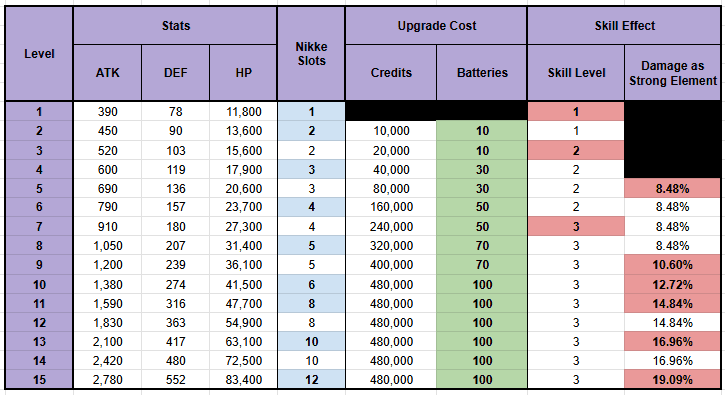Viewport: 725px width, 395px height.
Task: Select the Skill Level column header
Action: click(x=576, y=73)
